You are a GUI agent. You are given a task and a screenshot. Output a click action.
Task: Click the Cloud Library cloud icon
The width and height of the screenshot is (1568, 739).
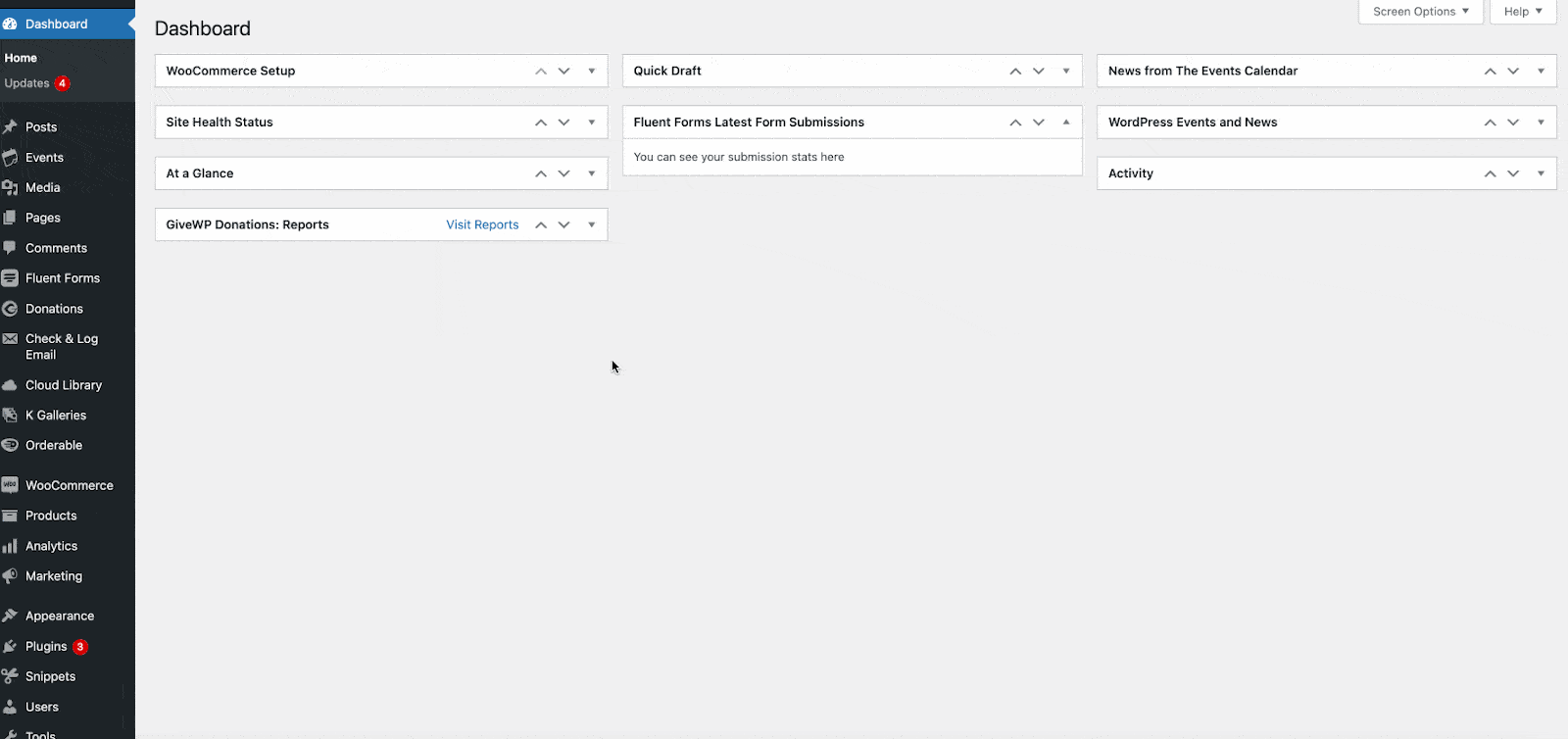pos(10,385)
